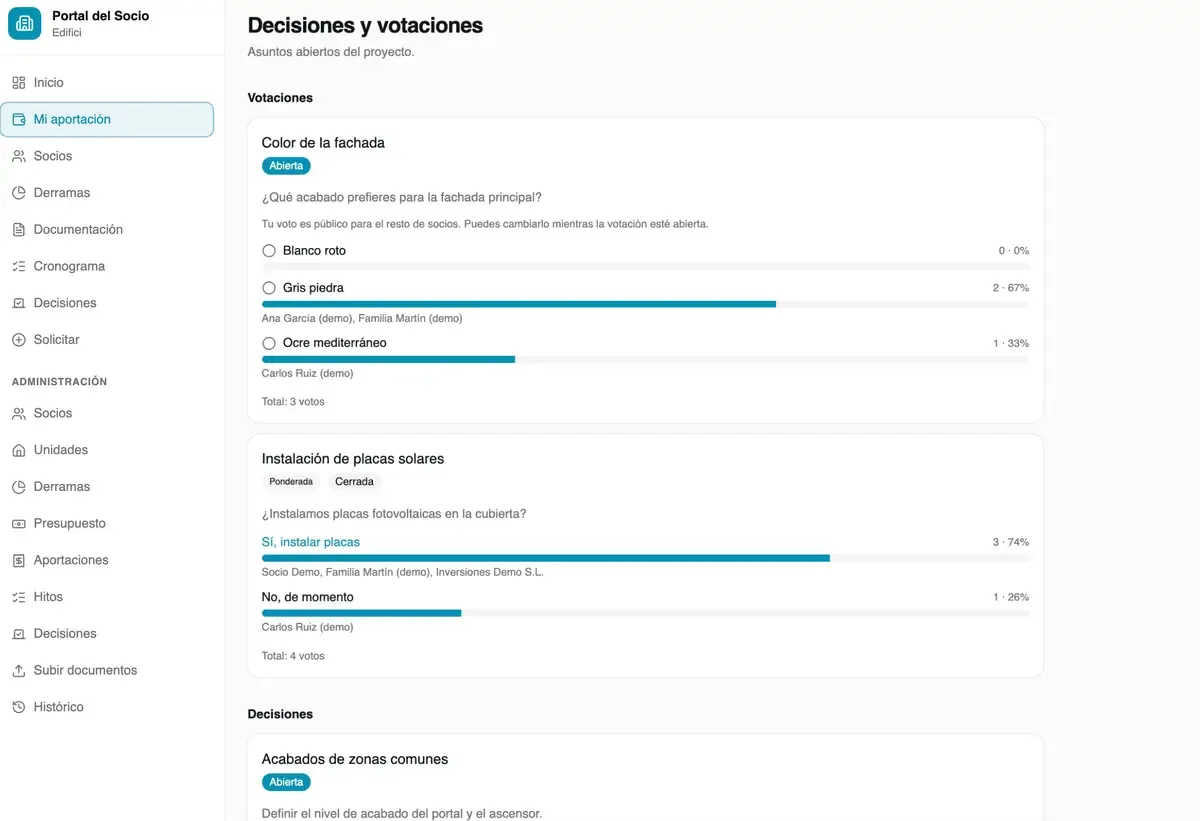This screenshot has height=821, width=1200.
Task: Open the Cronograma page
Action: 107,267
